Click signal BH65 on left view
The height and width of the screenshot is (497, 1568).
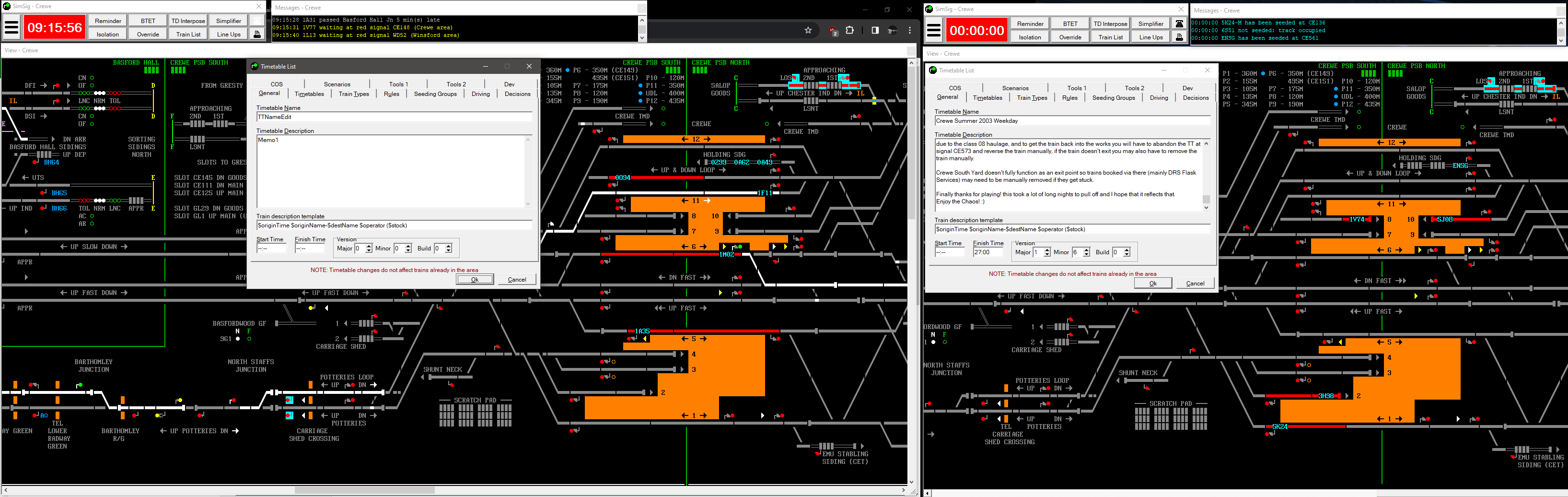point(59,193)
